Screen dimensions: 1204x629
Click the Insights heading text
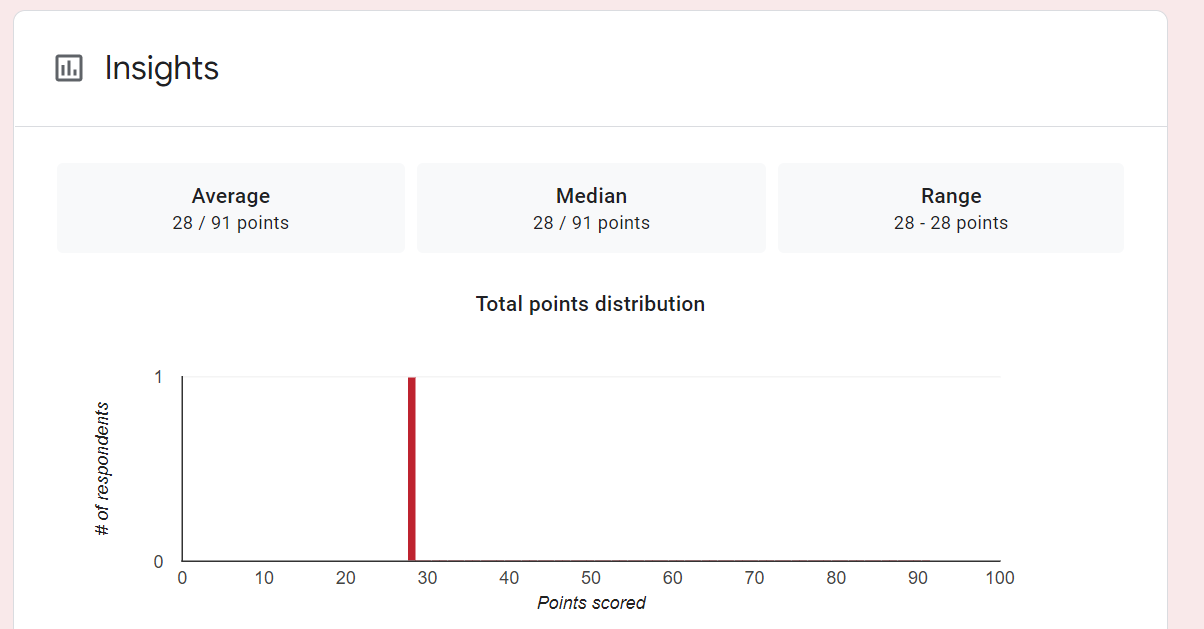pyautogui.click(x=162, y=68)
